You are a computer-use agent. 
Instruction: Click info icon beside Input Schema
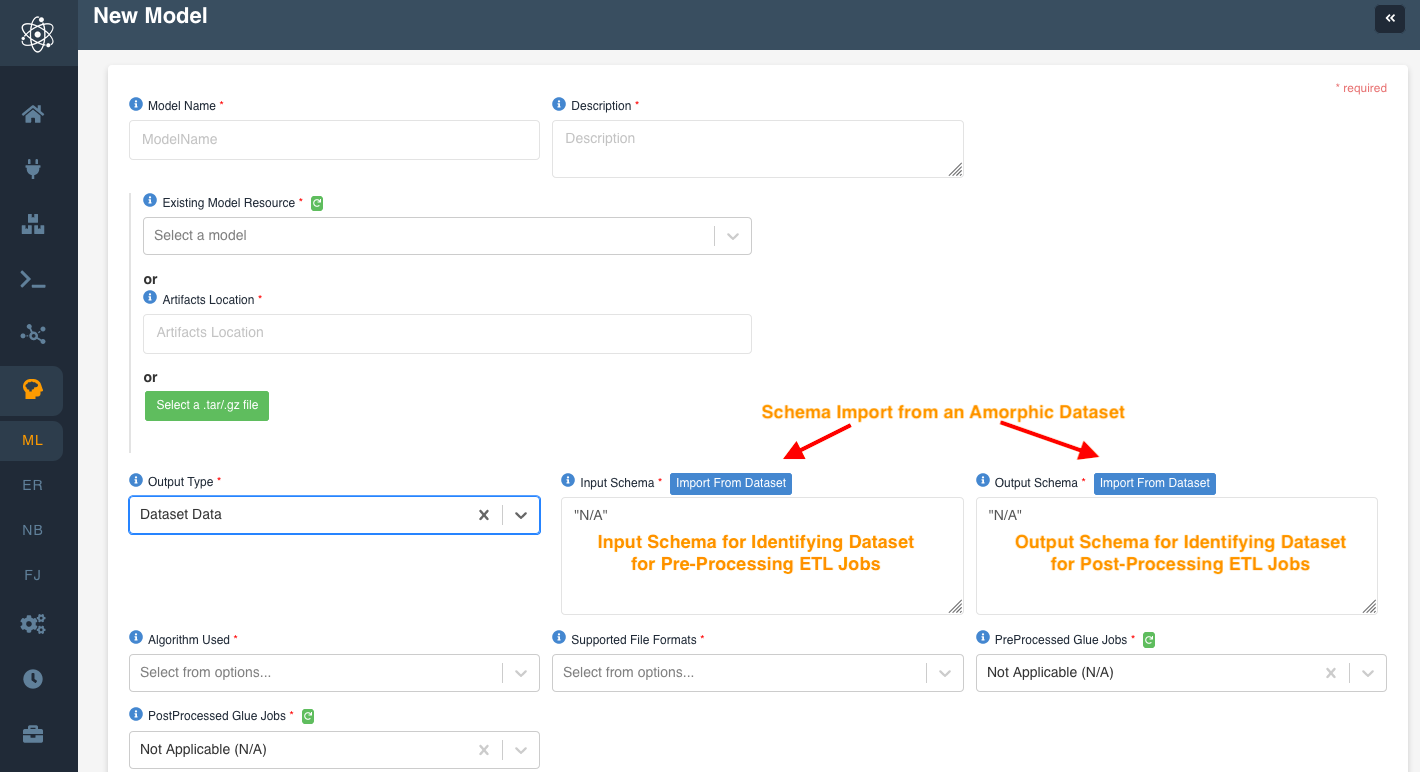point(568,480)
